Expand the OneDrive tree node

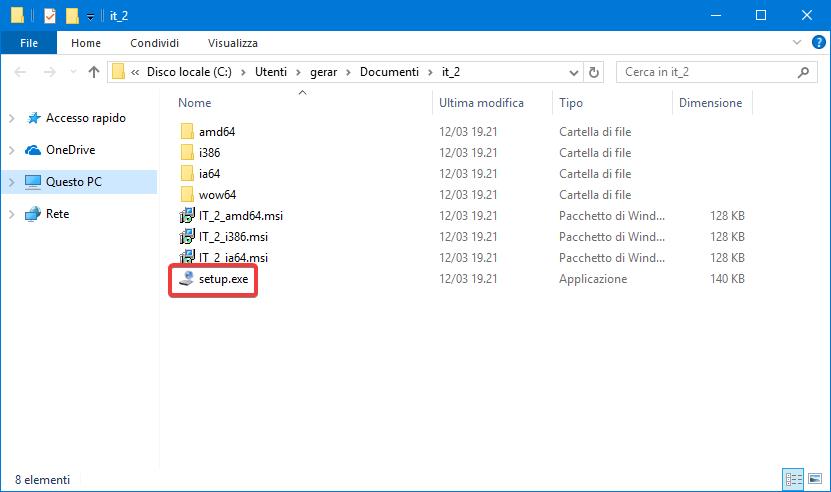click(x=12, y=150)
